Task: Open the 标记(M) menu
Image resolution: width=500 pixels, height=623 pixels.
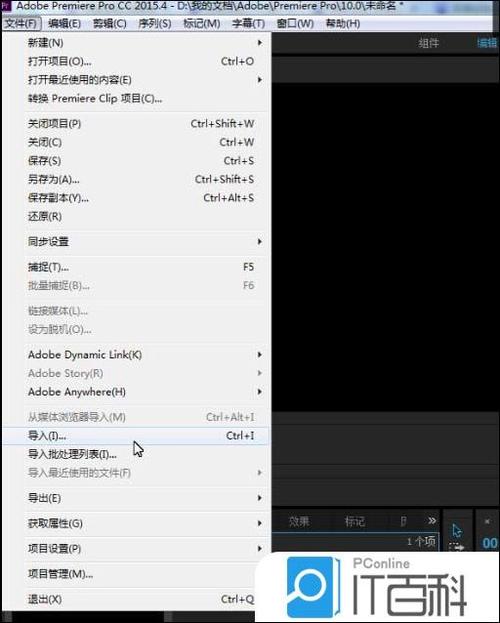Action: coord(202,23)
